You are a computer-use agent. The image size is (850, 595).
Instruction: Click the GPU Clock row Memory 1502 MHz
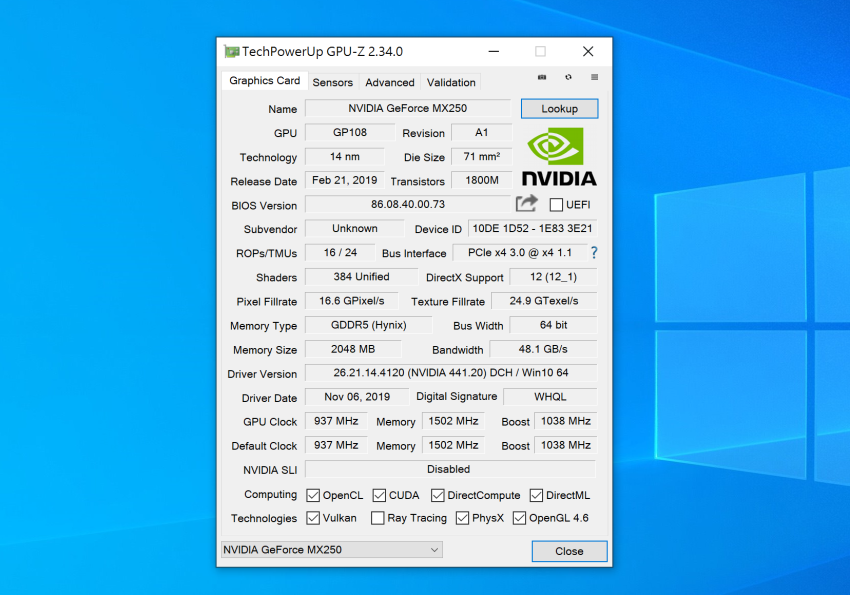point(454,421)
